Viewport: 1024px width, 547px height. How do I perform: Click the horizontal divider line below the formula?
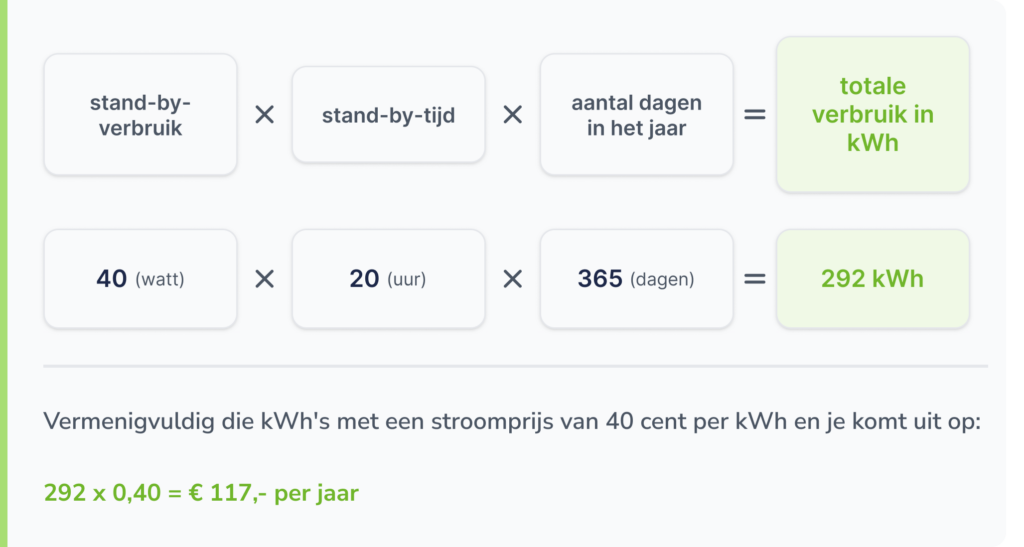click(516, 366)
